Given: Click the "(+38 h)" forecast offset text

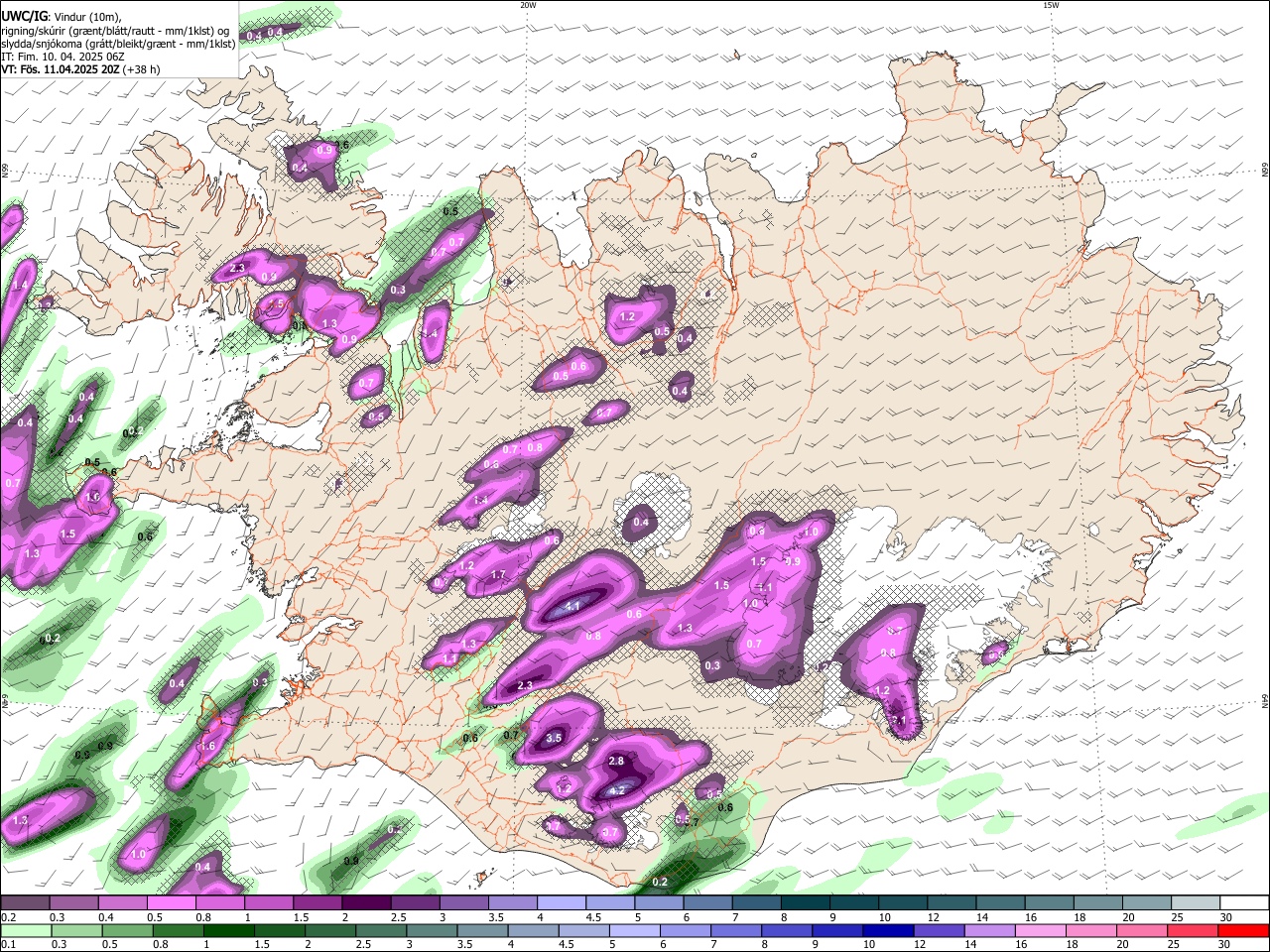Looking at the screenshot, I should pos(142,69).
